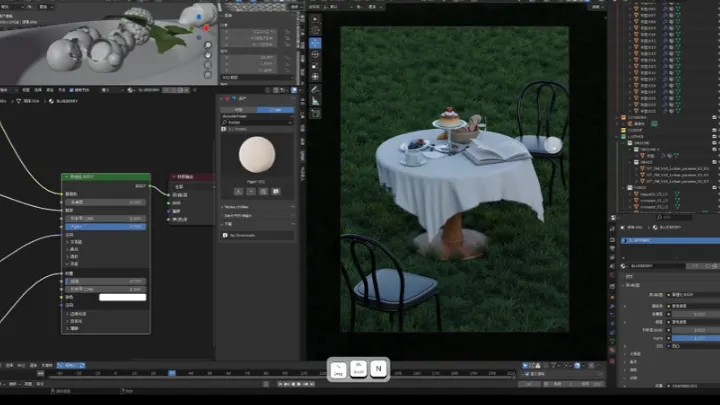
Task: Open the World properties tab
Action: click(613, 276)
